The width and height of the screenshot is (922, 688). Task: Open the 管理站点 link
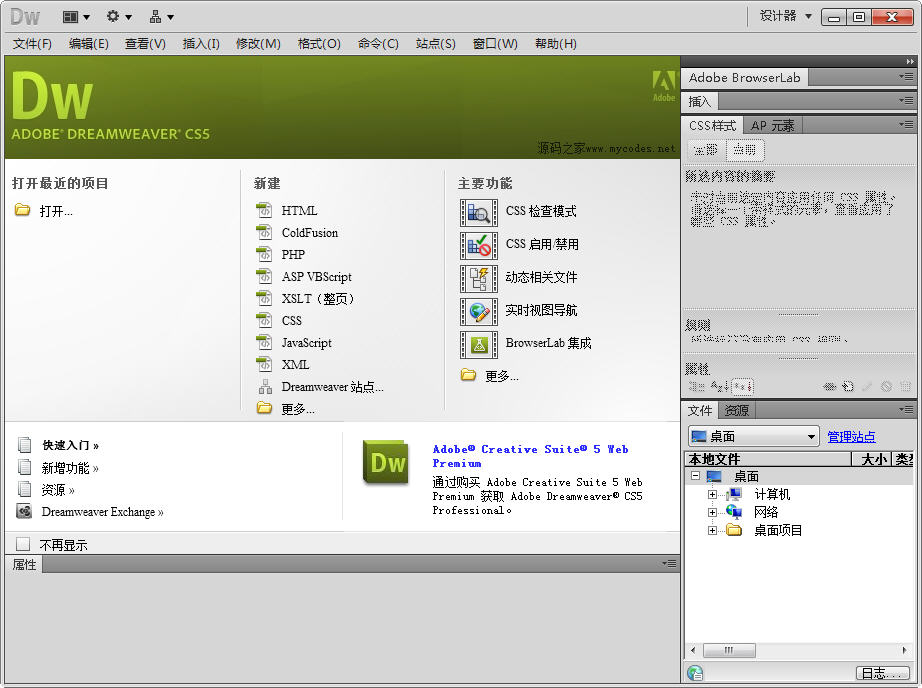pos(851,437)
